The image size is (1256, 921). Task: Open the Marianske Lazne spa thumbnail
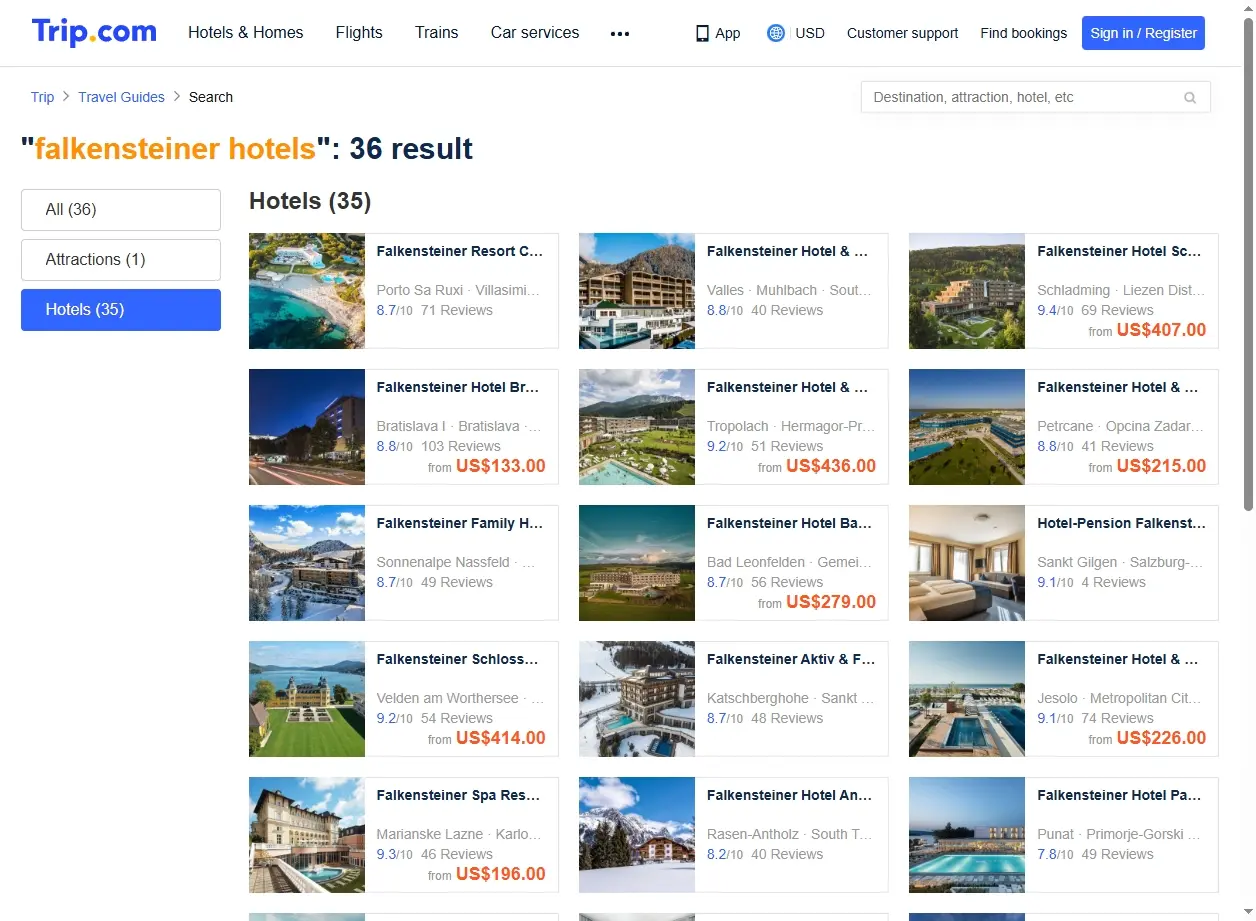(307, 835)
